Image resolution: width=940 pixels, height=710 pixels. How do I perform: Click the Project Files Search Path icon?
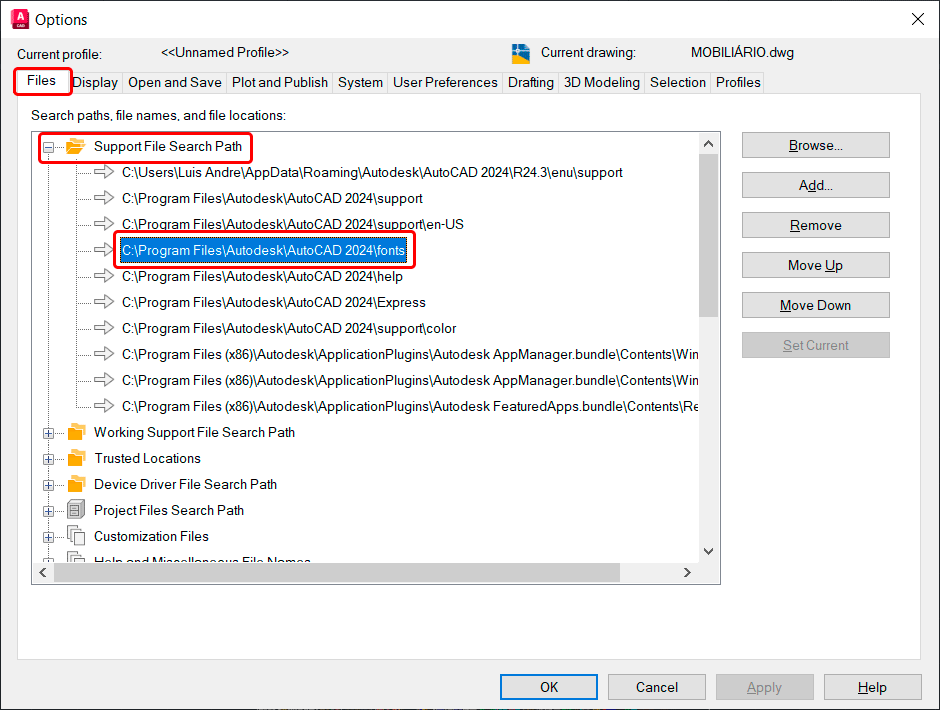(76, 511)
